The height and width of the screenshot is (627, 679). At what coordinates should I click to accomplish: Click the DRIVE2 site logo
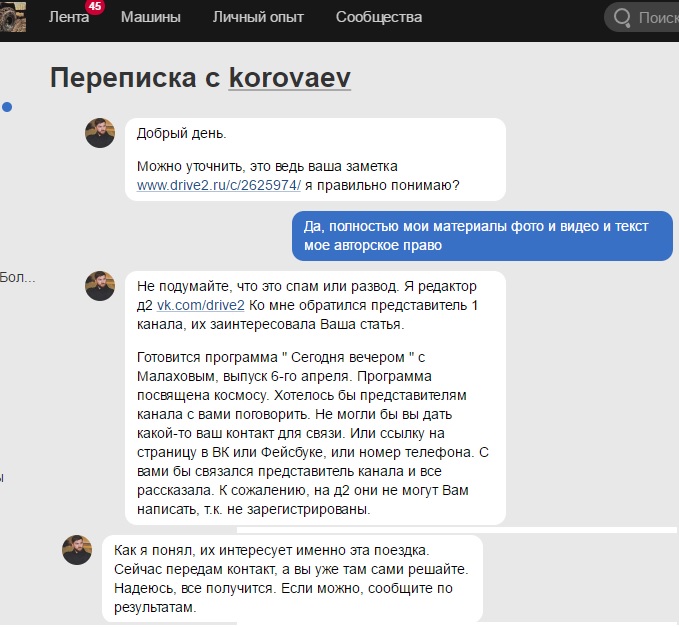click(x=12, y=17)
